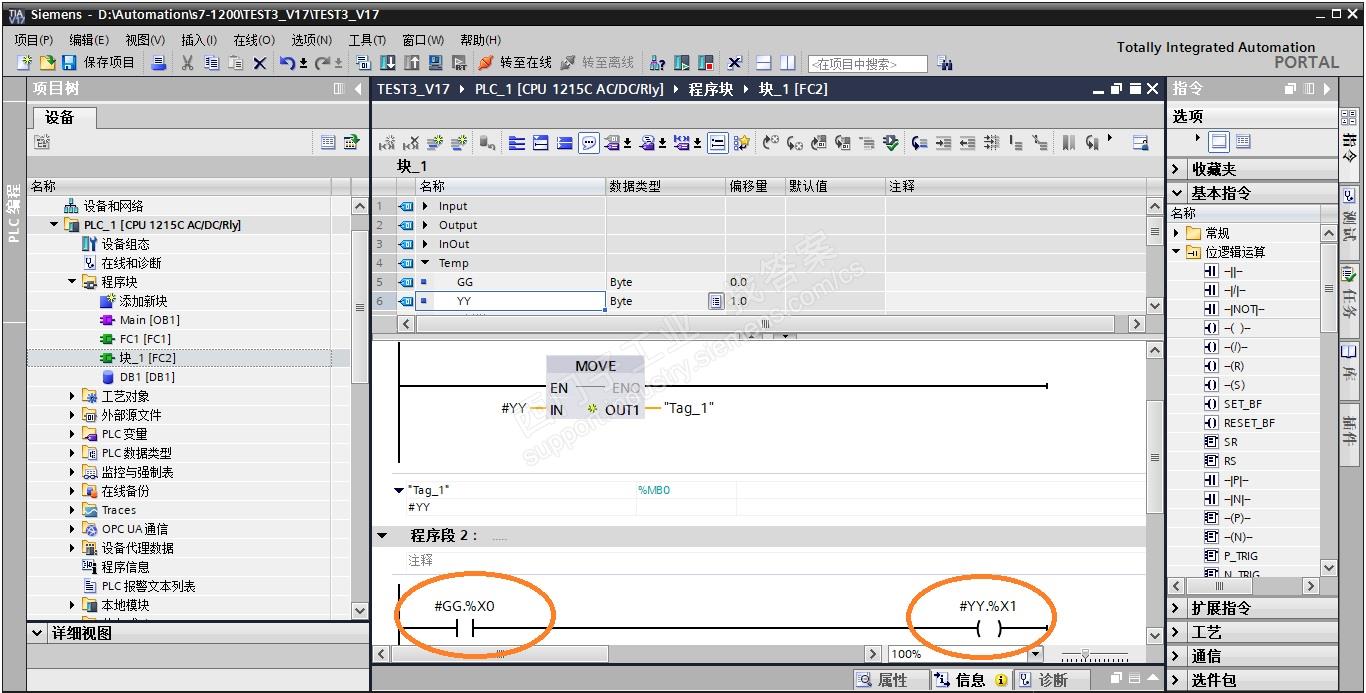Click the 保存项目 button

[x=98, y=63]
